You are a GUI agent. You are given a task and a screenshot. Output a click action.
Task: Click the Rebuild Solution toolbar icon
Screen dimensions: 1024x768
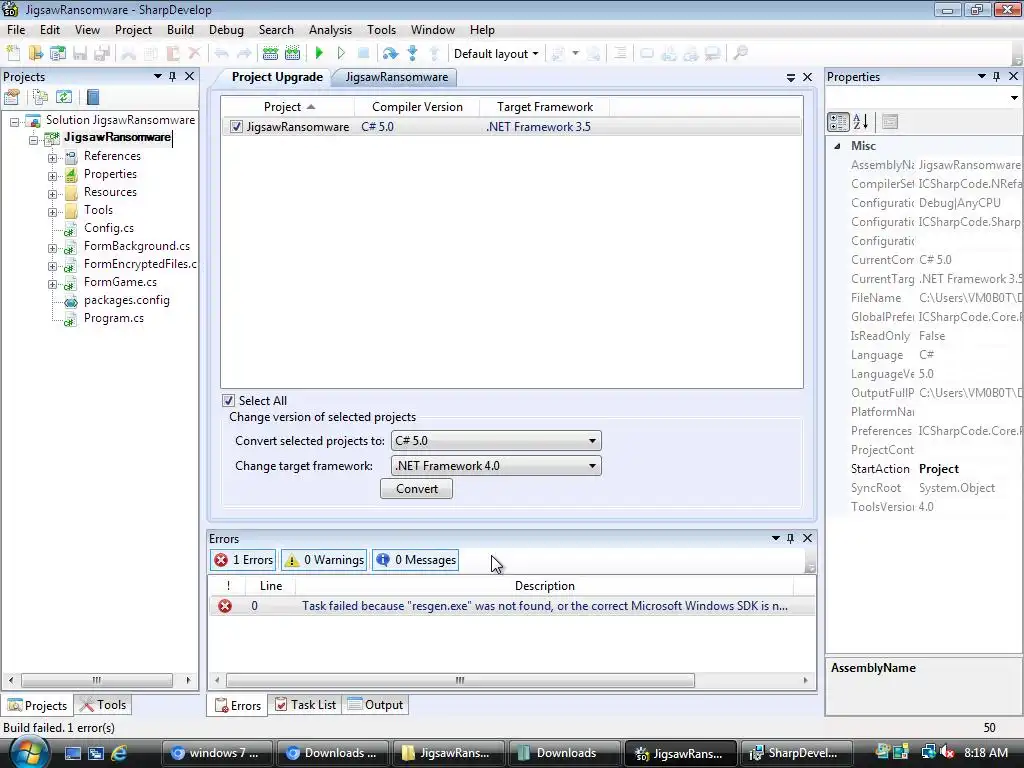293,54
